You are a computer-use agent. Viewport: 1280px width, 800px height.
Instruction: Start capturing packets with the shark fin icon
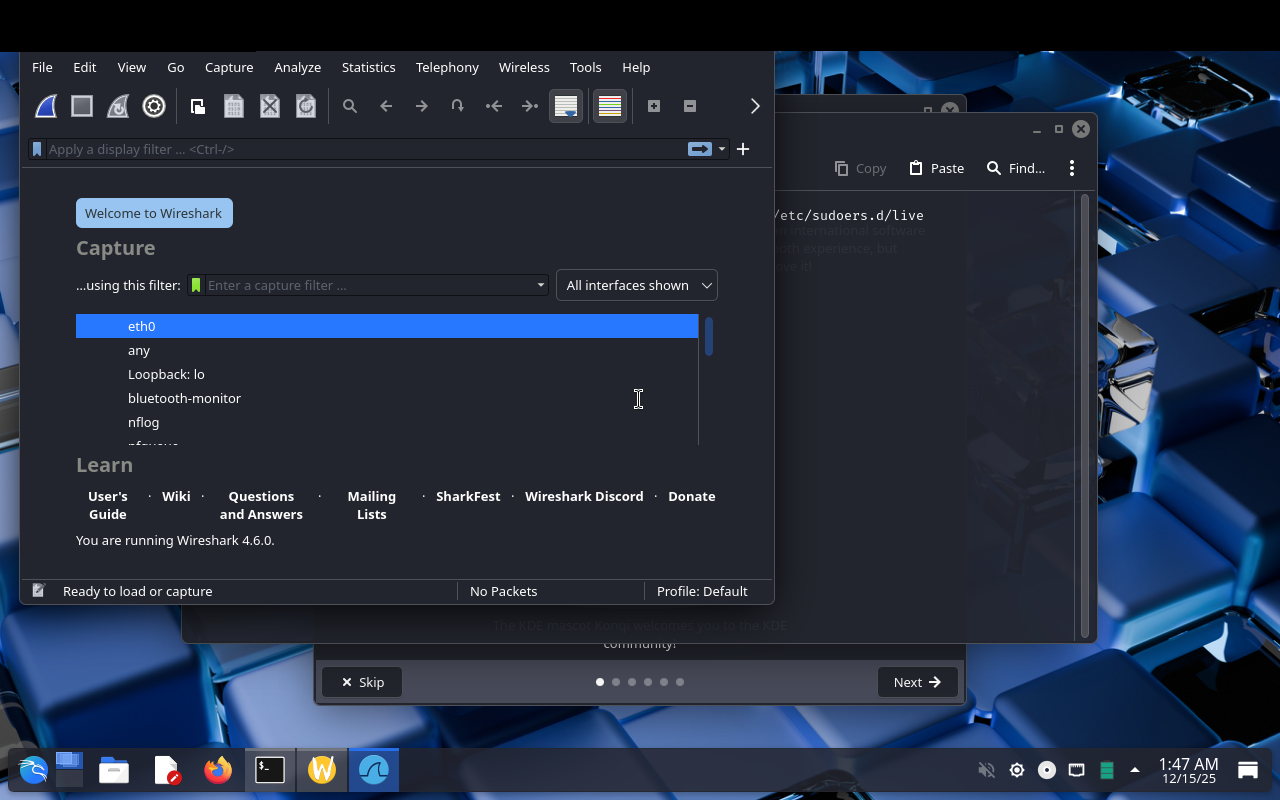pos(46,106)
